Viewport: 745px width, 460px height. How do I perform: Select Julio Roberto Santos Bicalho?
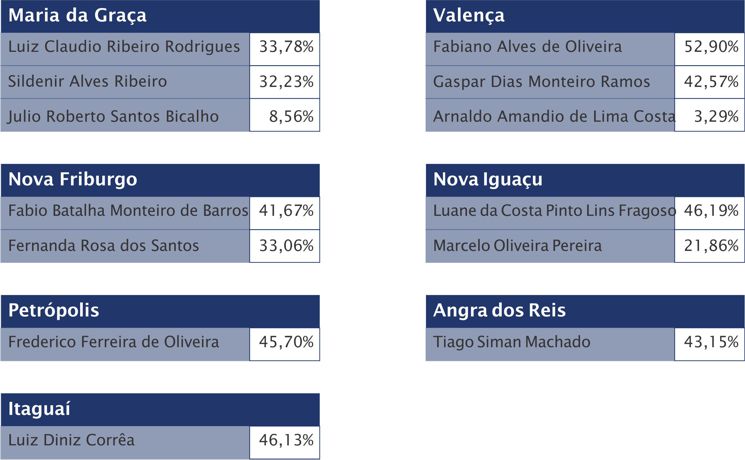113,116
